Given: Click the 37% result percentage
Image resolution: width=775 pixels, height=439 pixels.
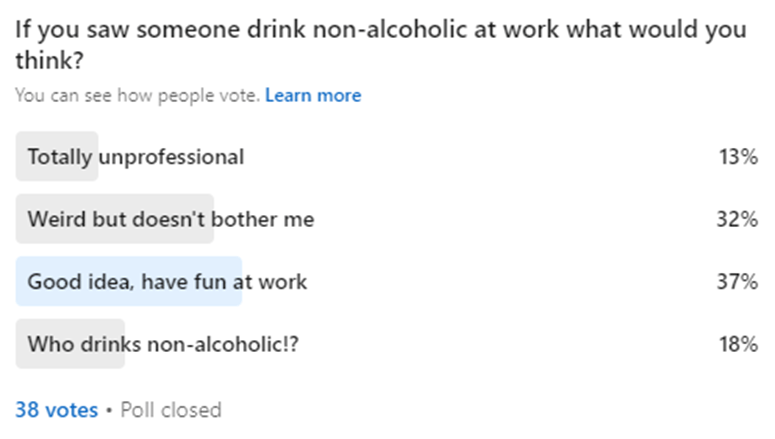Looking at the screenshot, I should point(737,281).
